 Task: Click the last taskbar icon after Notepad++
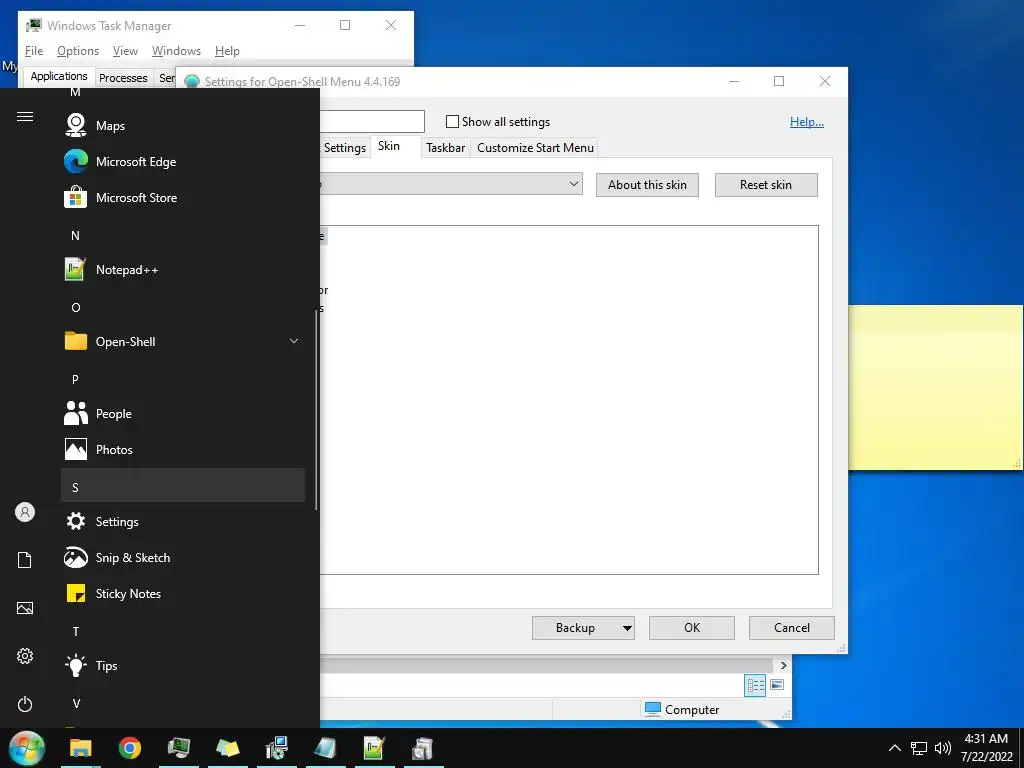(x=423, y=748)
